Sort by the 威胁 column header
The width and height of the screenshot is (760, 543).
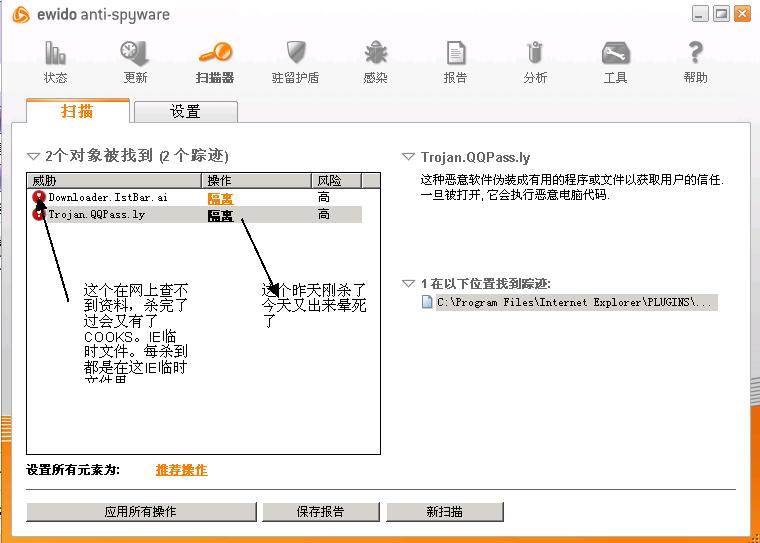pyautogui.click(x=114, y=181)
